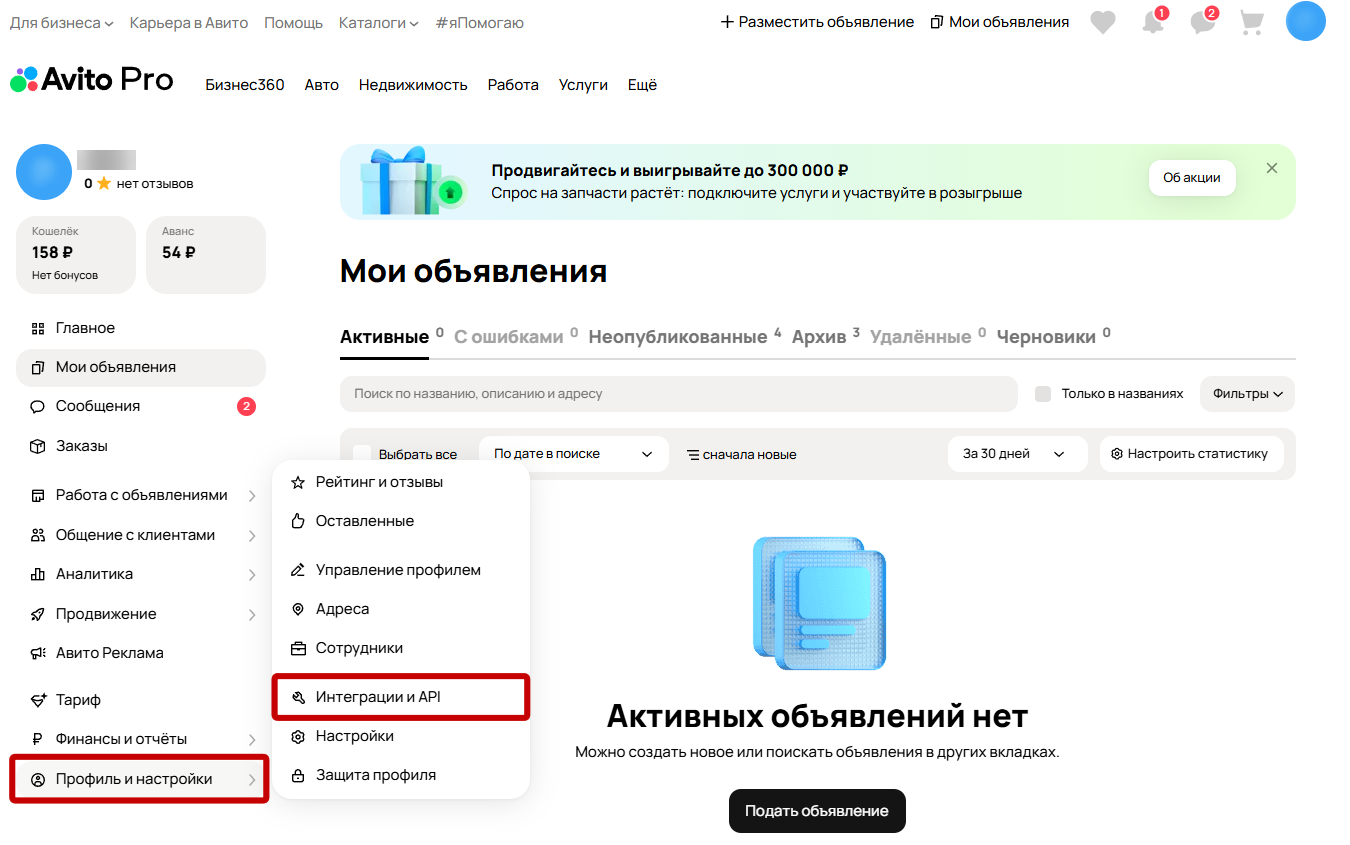The image size is (1350, 845).
Task: Tick the 'Только в названиях' checkbox
Action: pyautogui.click(x=1043, y=394)
